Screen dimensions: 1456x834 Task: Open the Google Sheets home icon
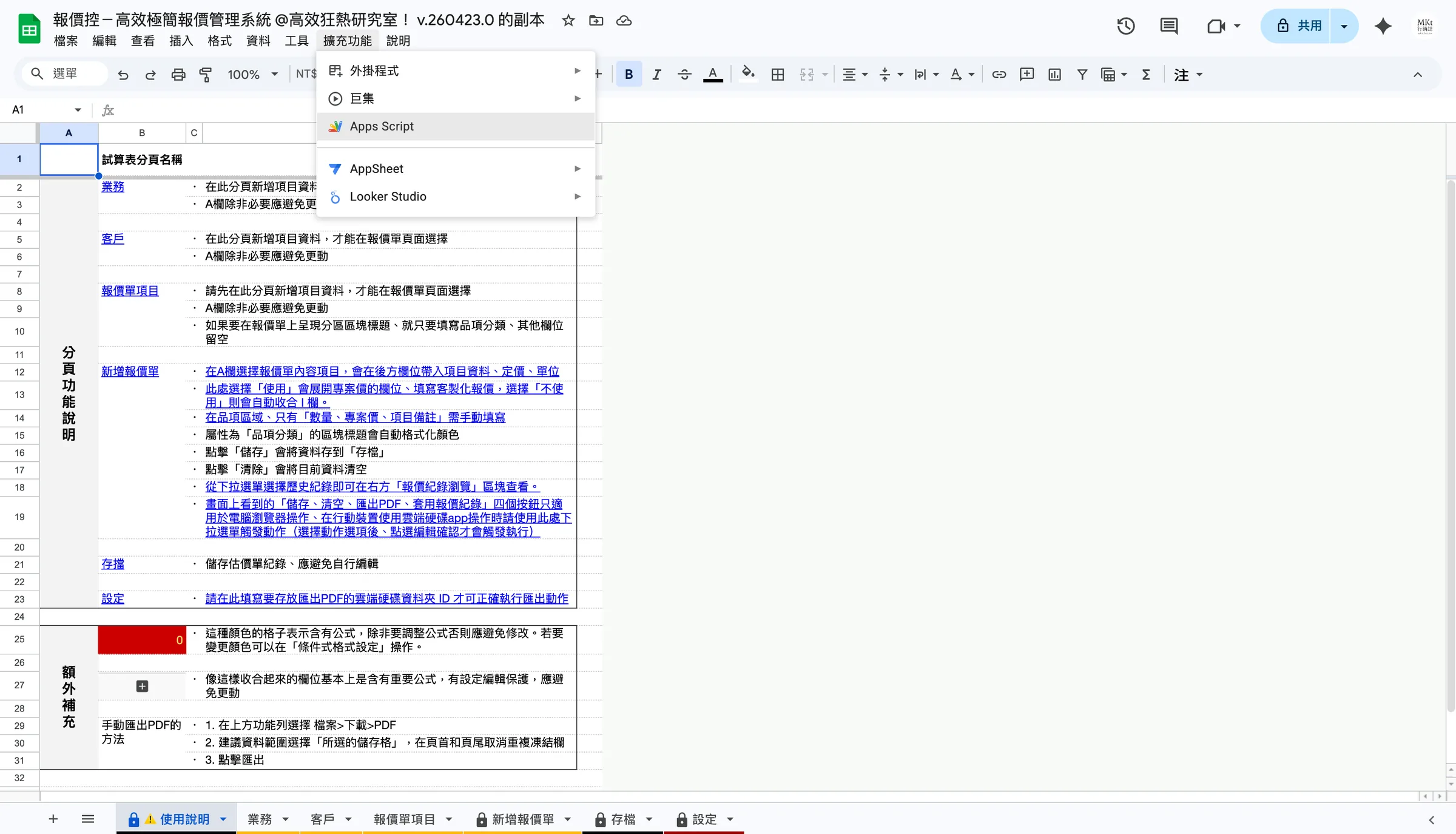click(29, 29)
